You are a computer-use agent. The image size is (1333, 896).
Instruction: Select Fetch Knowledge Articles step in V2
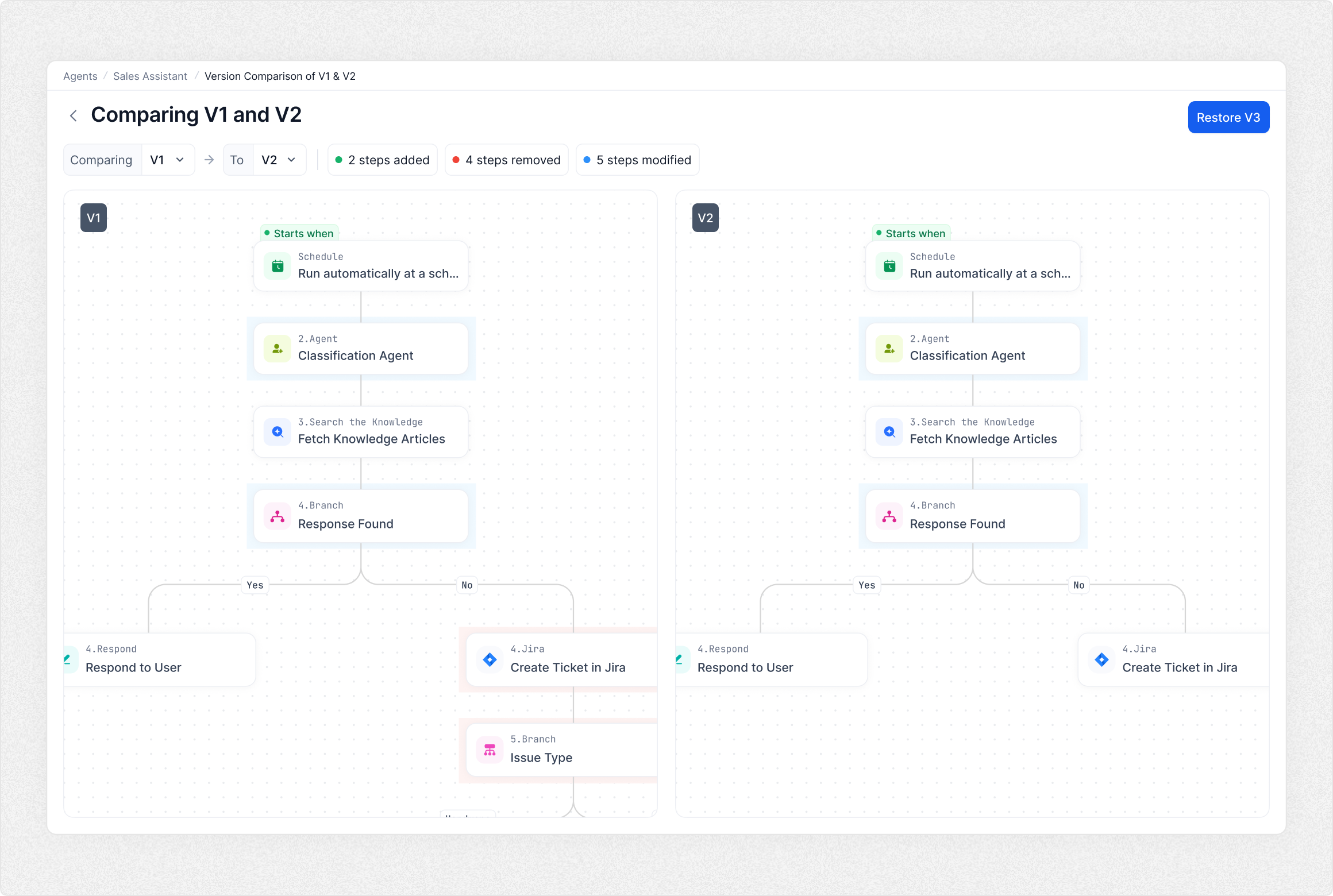point(973,432)
